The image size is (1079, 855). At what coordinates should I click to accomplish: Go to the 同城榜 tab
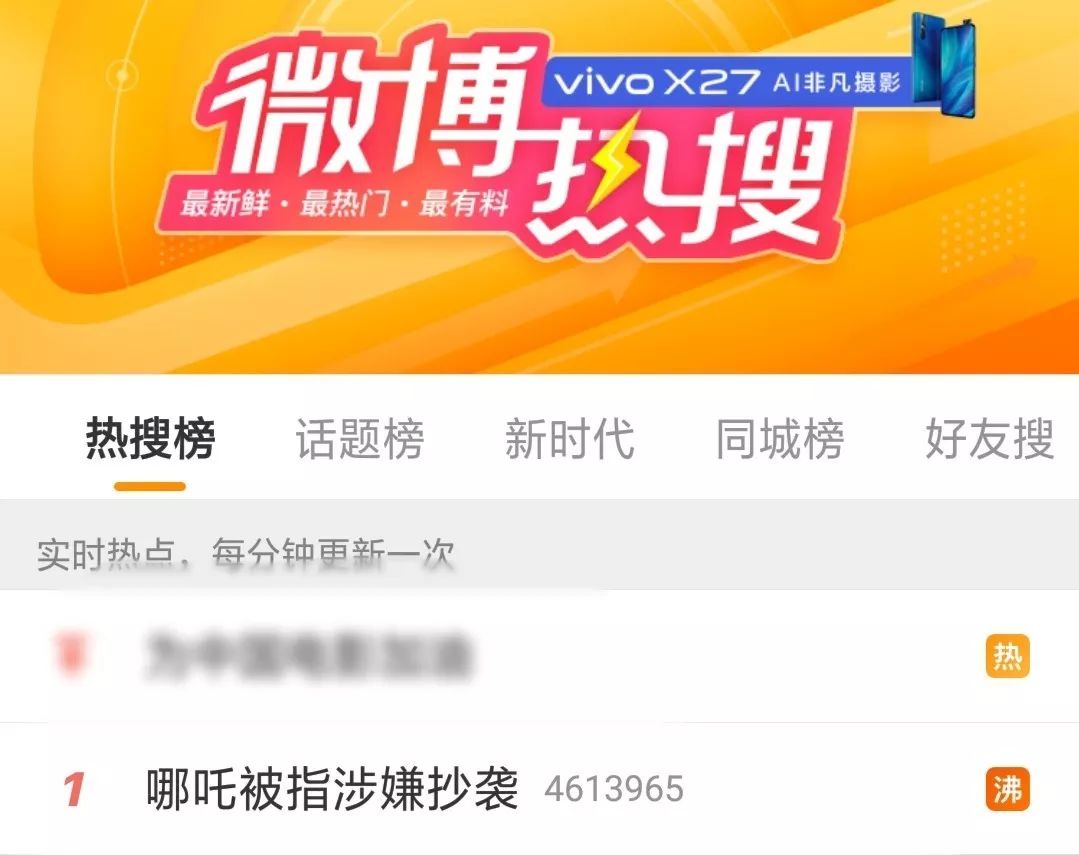coord(780,439)
